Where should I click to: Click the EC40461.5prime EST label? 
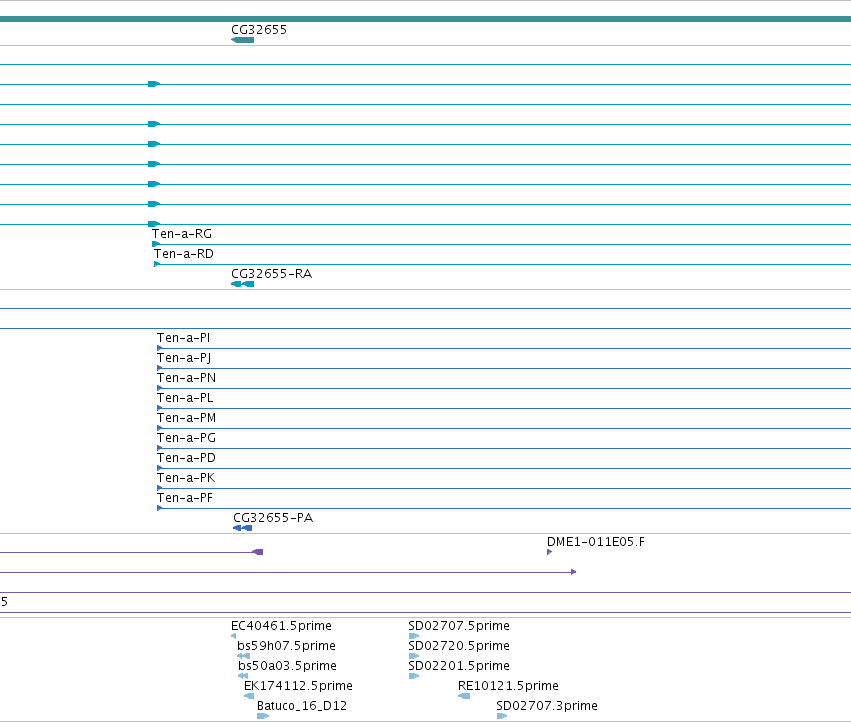pyautogui.click(x=281, y=626)
